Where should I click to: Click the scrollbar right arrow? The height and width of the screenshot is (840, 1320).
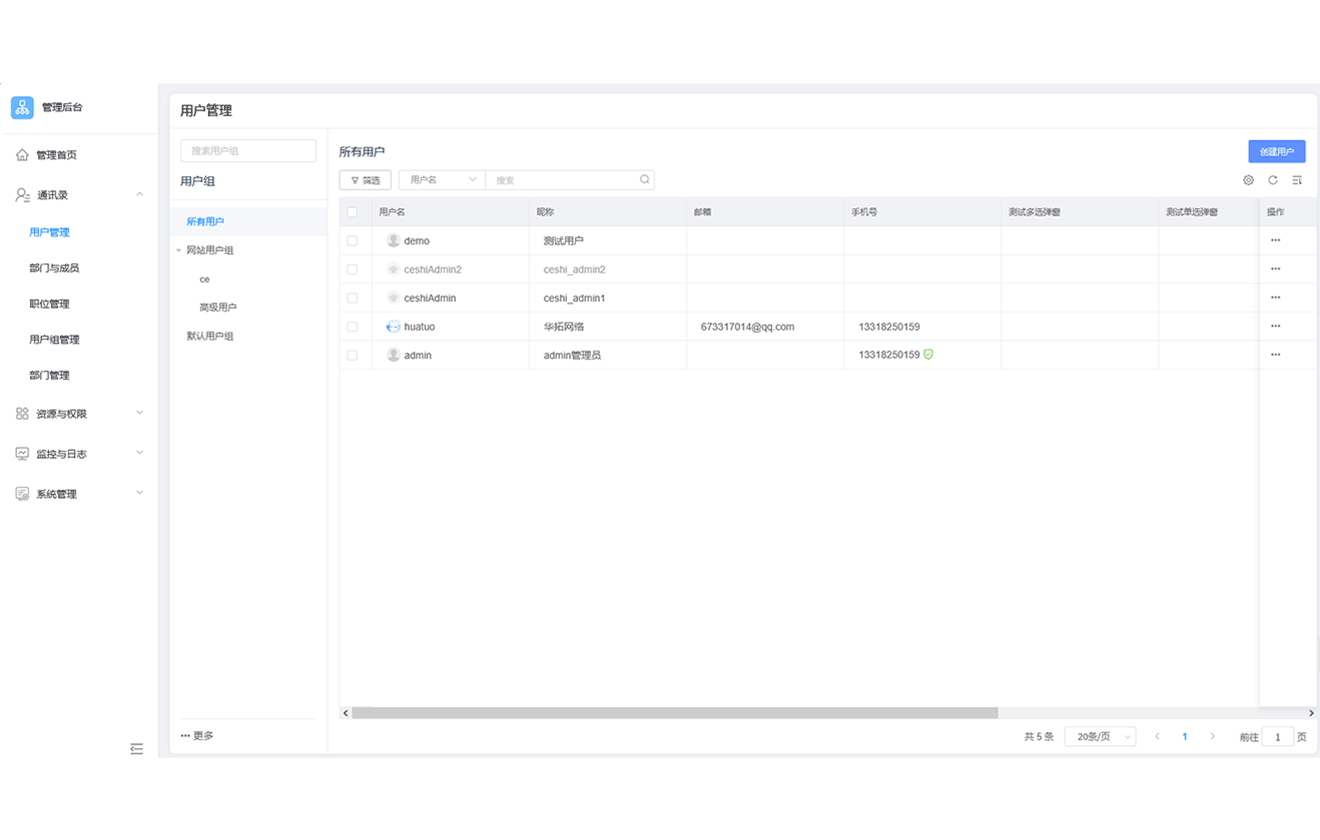coord(1311,713)
